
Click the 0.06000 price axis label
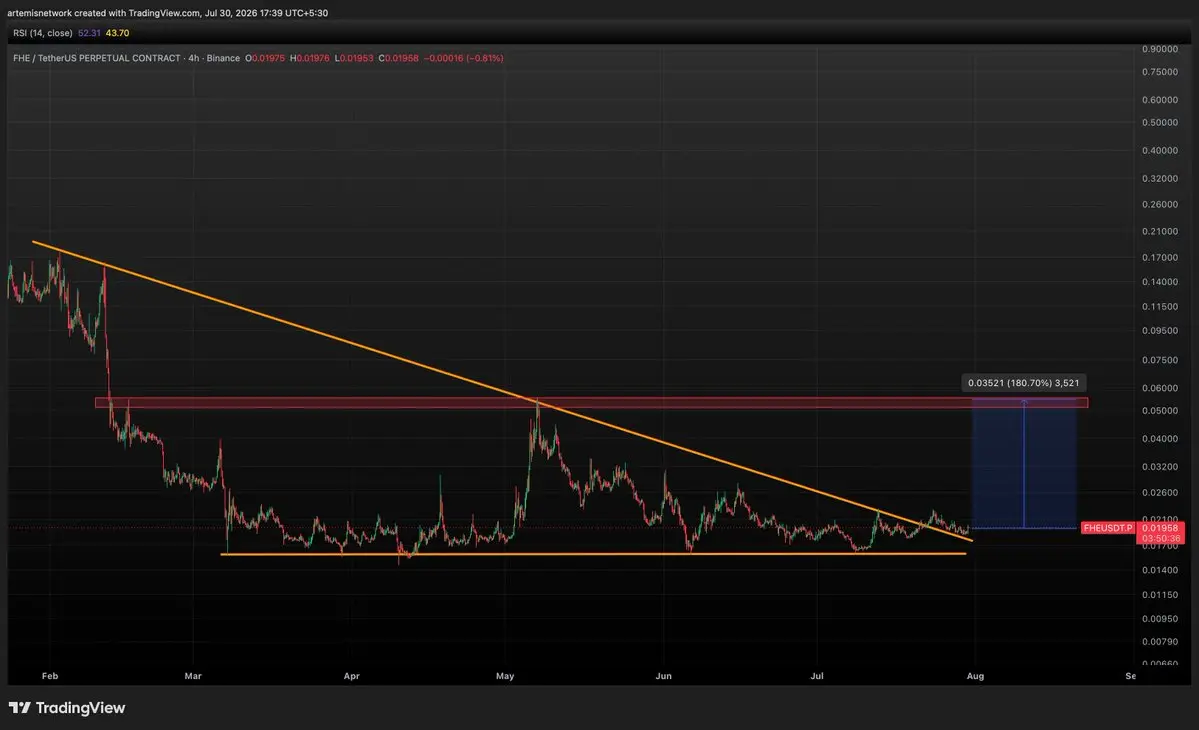[x=1160, y=388]
